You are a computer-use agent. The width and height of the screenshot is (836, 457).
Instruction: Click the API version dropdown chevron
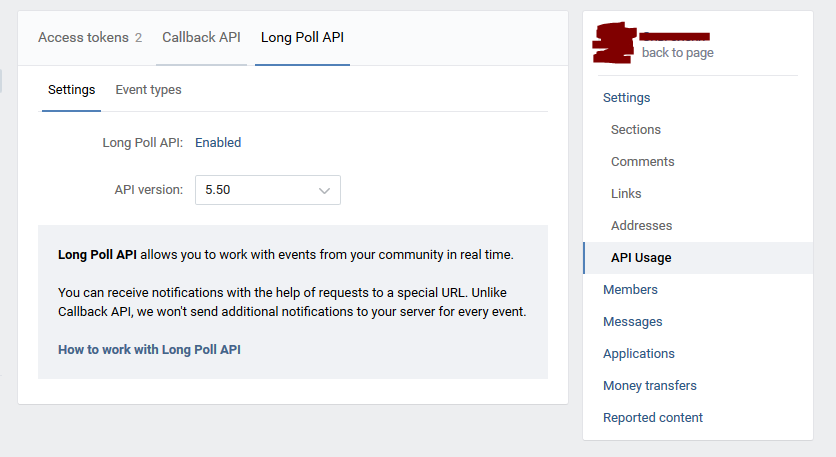click(324, 190)
